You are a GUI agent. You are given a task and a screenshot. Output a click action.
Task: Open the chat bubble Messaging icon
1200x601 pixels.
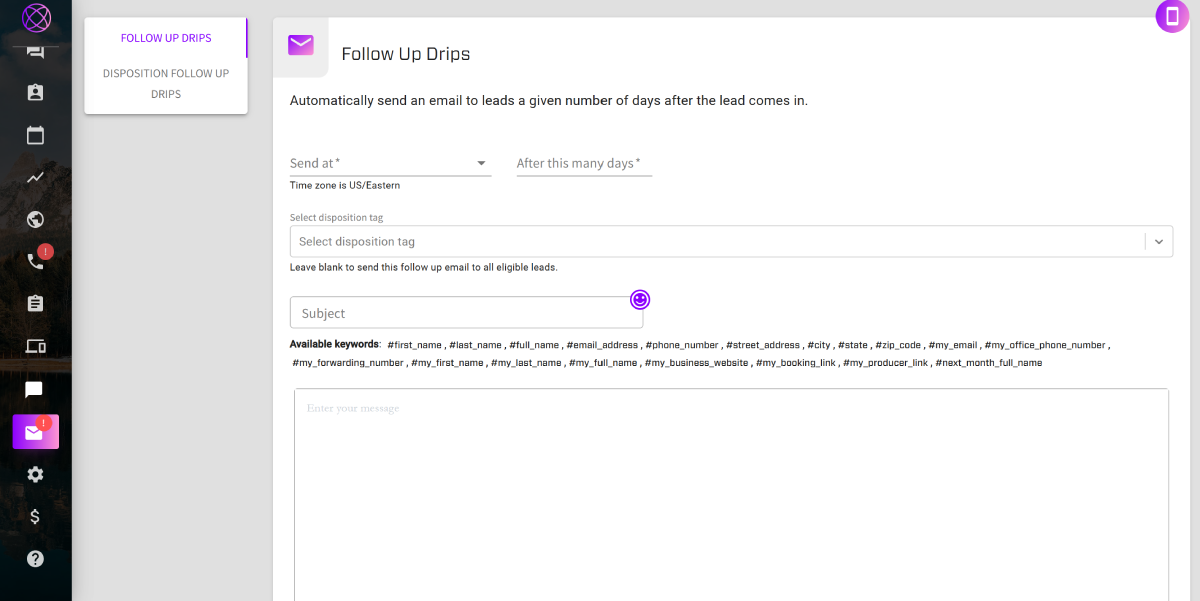[x=35, y=390]
